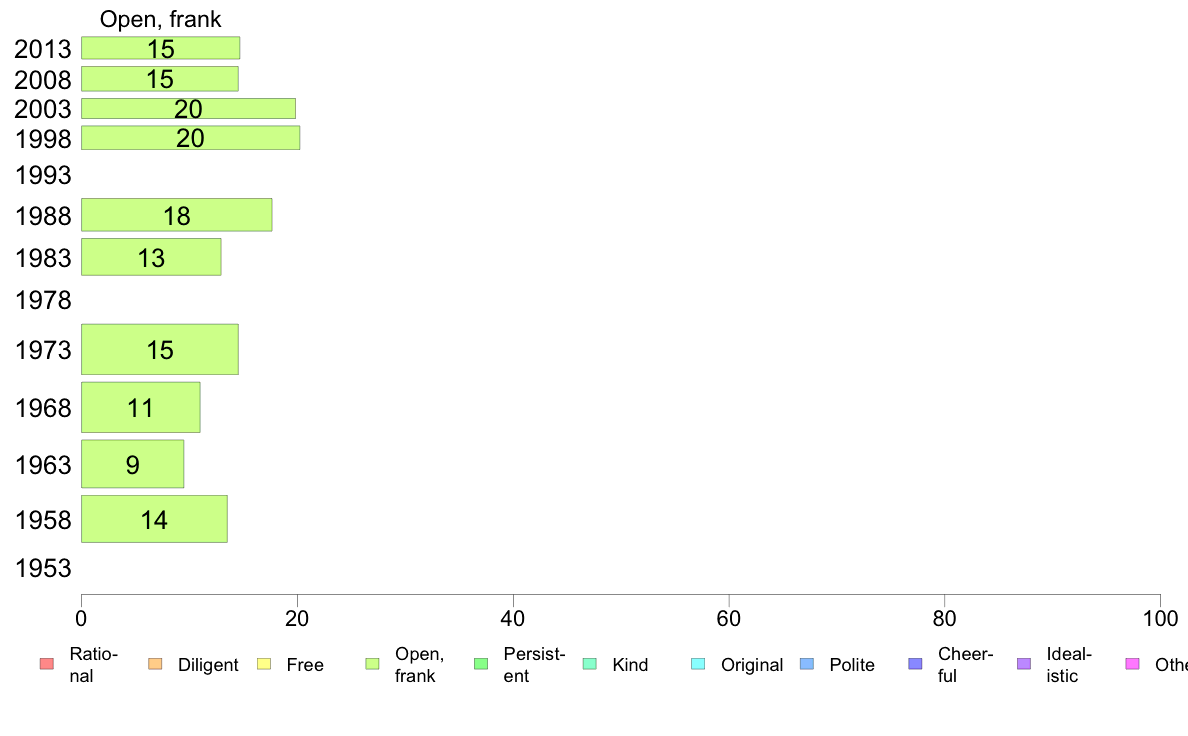This screenshot has width=1188, height=736.
Task: Select the 2003 bar showing 20
Action: (x=189, y=108)
